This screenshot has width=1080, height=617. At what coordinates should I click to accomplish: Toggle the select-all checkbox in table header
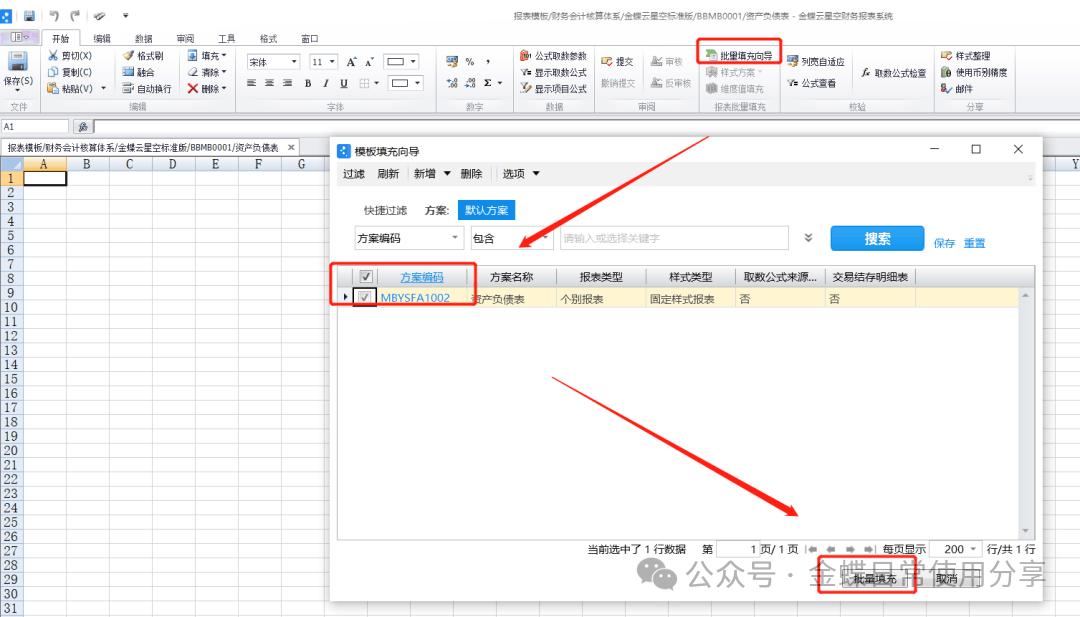366,277
